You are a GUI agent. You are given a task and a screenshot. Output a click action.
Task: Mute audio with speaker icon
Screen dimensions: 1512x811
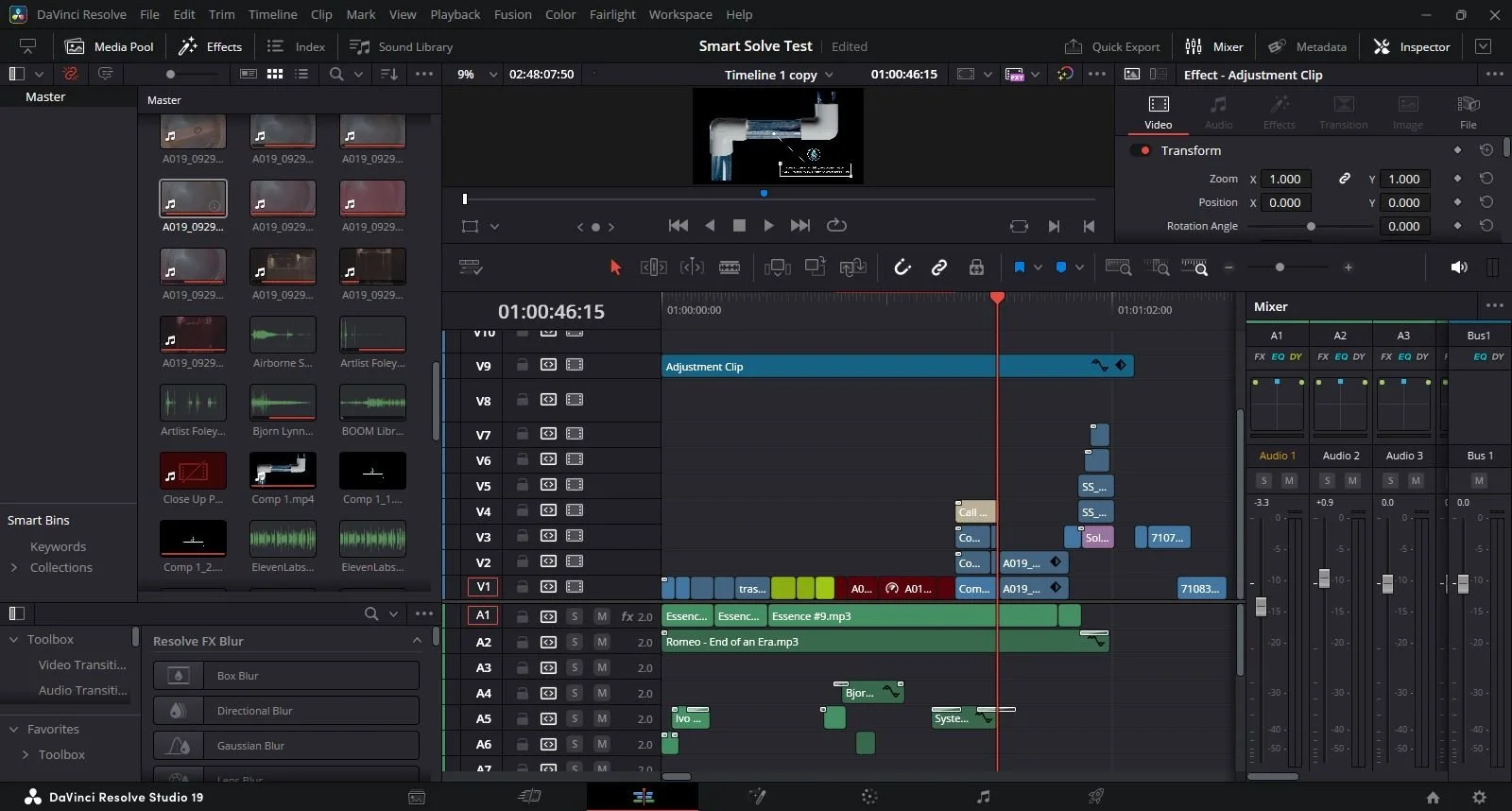(x=1459, y=267)
